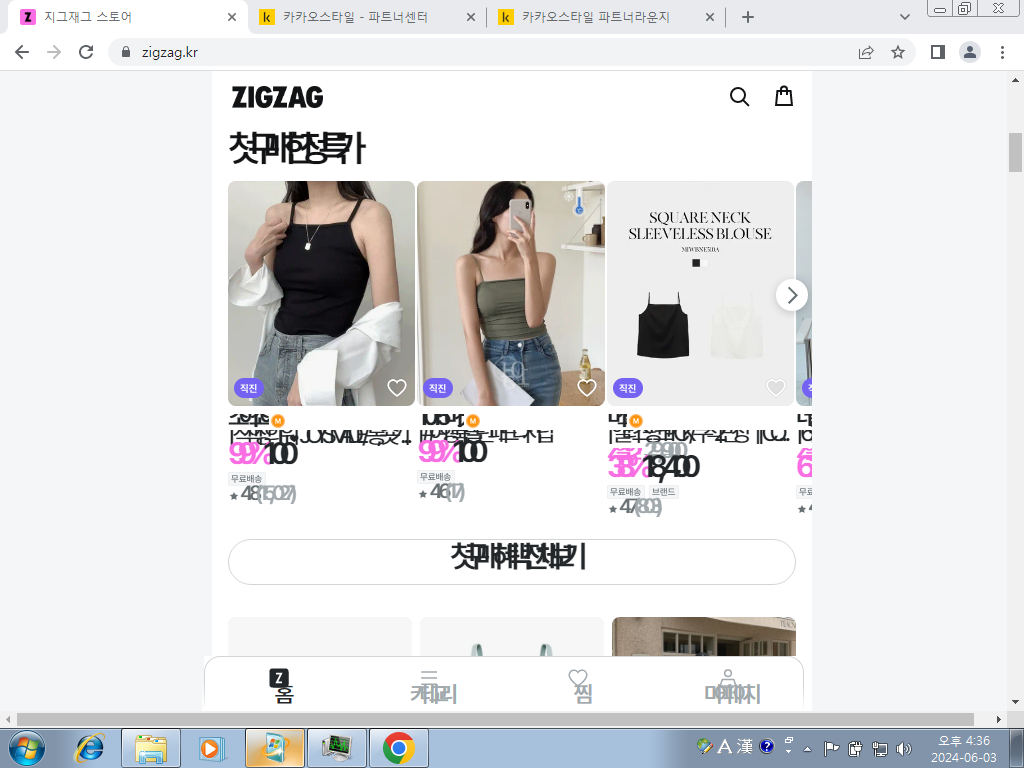Click the 18,400 price on blouse product
The width and height of the screenshot is (1024, 768).
tap(671, 467)
